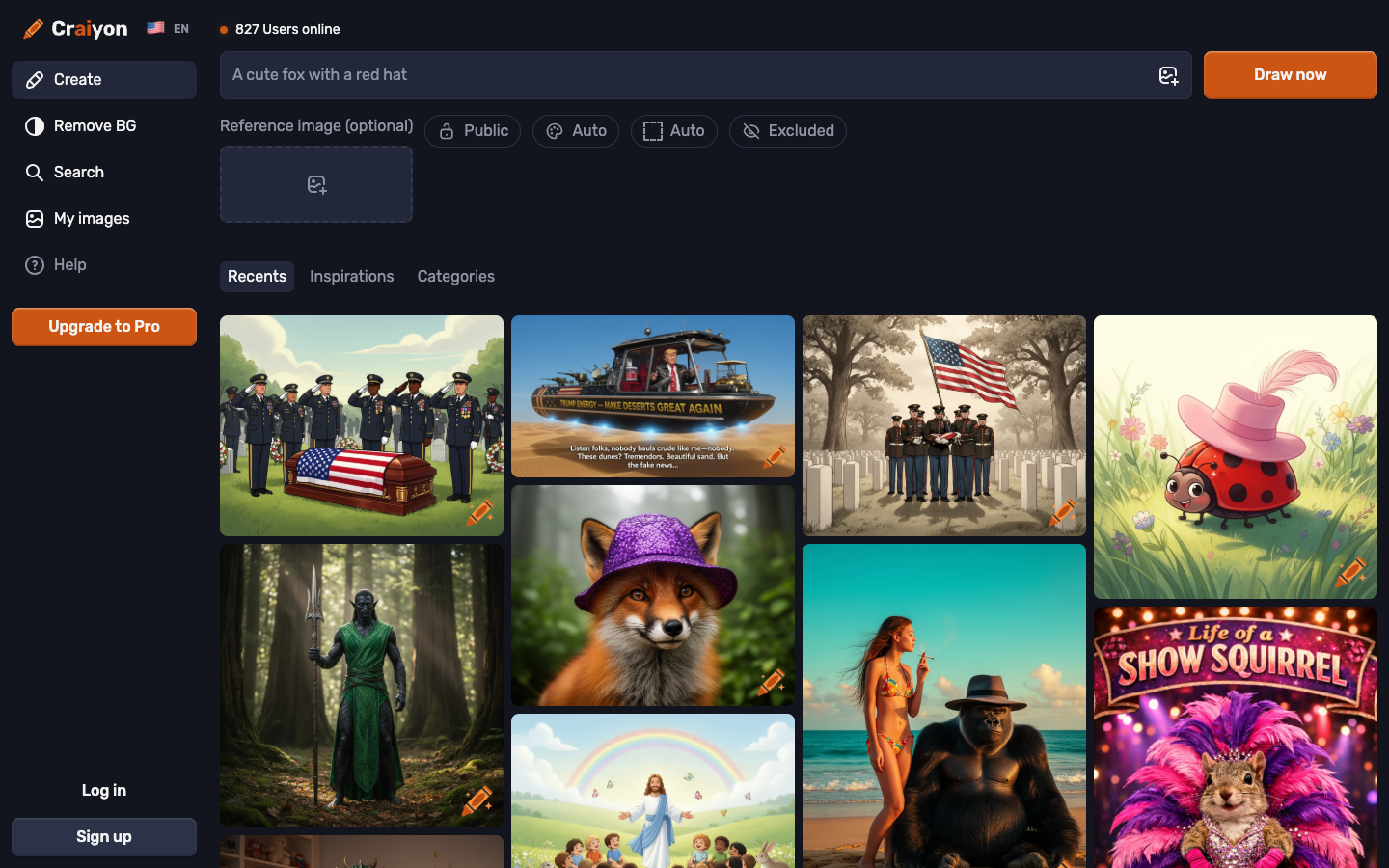Click the prompt input field
The width and height of the screenshot is (1389, 868).
click(675, 74)
